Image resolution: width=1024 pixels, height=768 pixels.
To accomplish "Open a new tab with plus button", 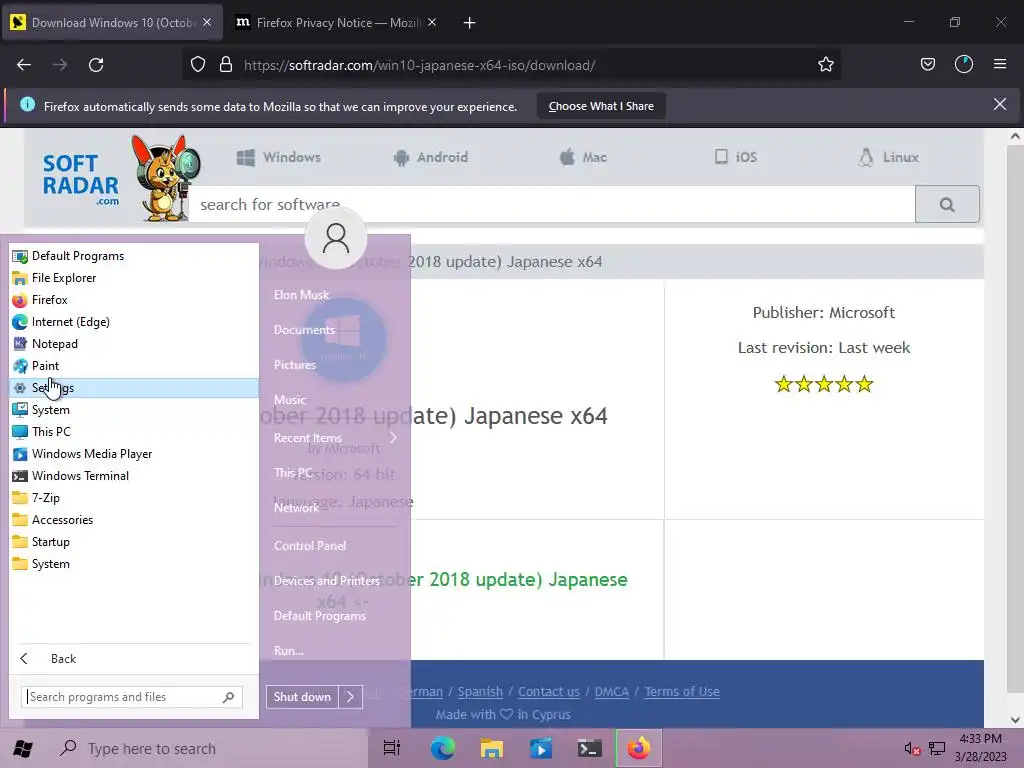I will tap(469, 23).
